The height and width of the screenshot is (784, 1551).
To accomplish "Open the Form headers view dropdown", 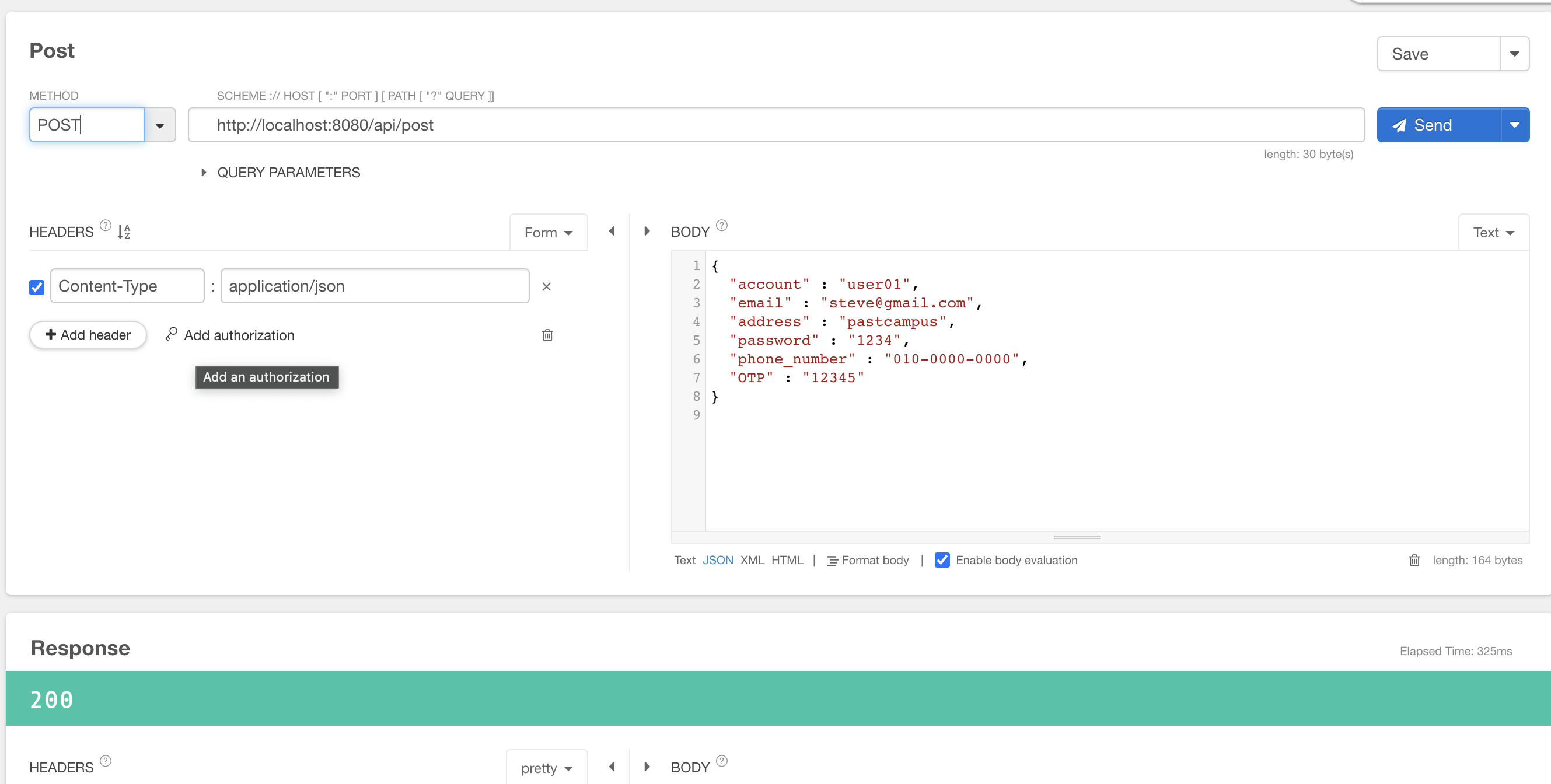I will click(x=548, y=232).
